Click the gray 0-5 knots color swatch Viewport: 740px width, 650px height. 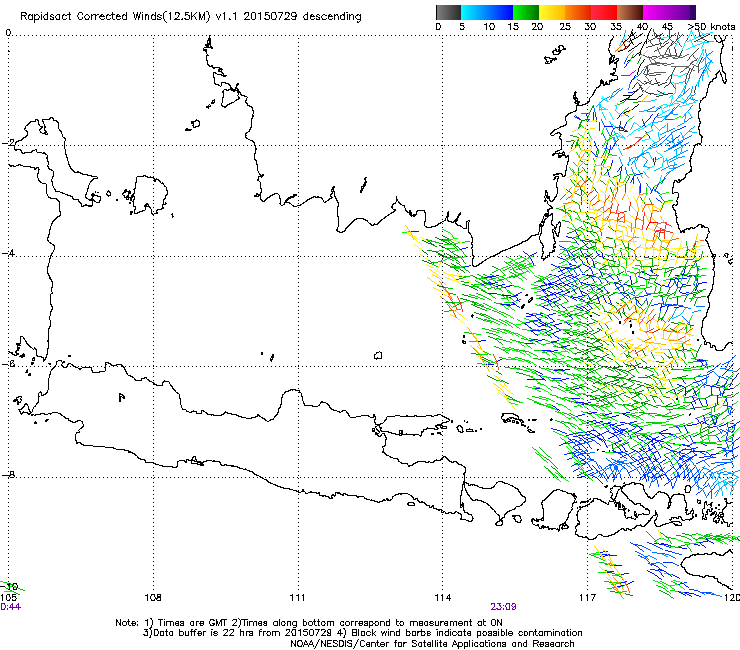[448, 12]
